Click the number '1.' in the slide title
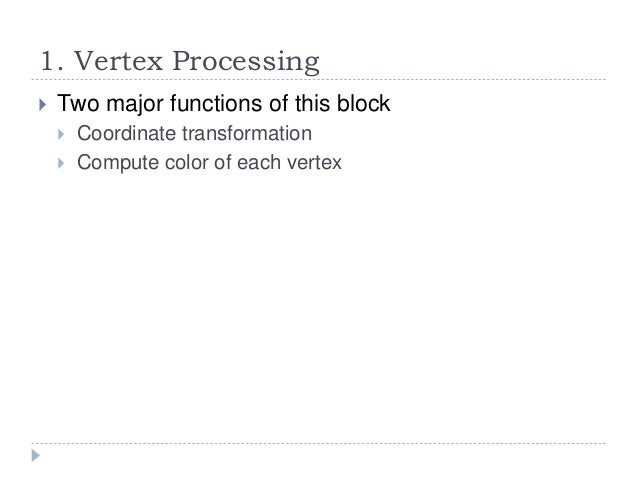The width and height of the screenshot is (638, 479). click(x=52, y=62)
